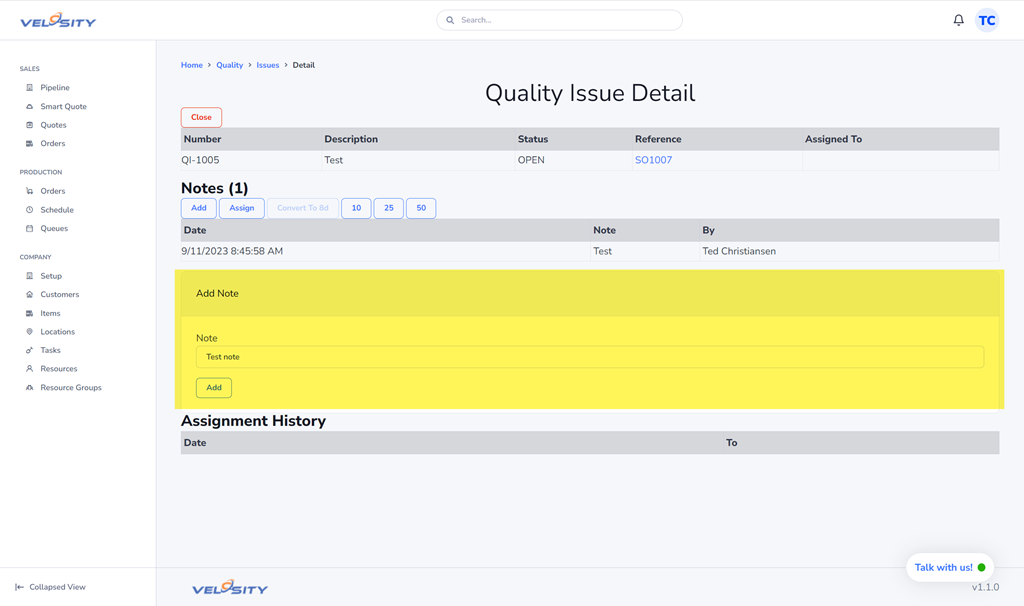Open notifications bell

(x=958, y=20)
